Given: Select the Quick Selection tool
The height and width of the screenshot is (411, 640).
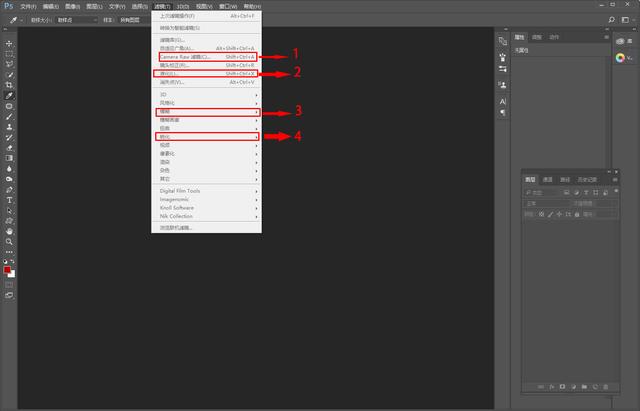Looking at the screenshot, I should click(x=9, y=75).
